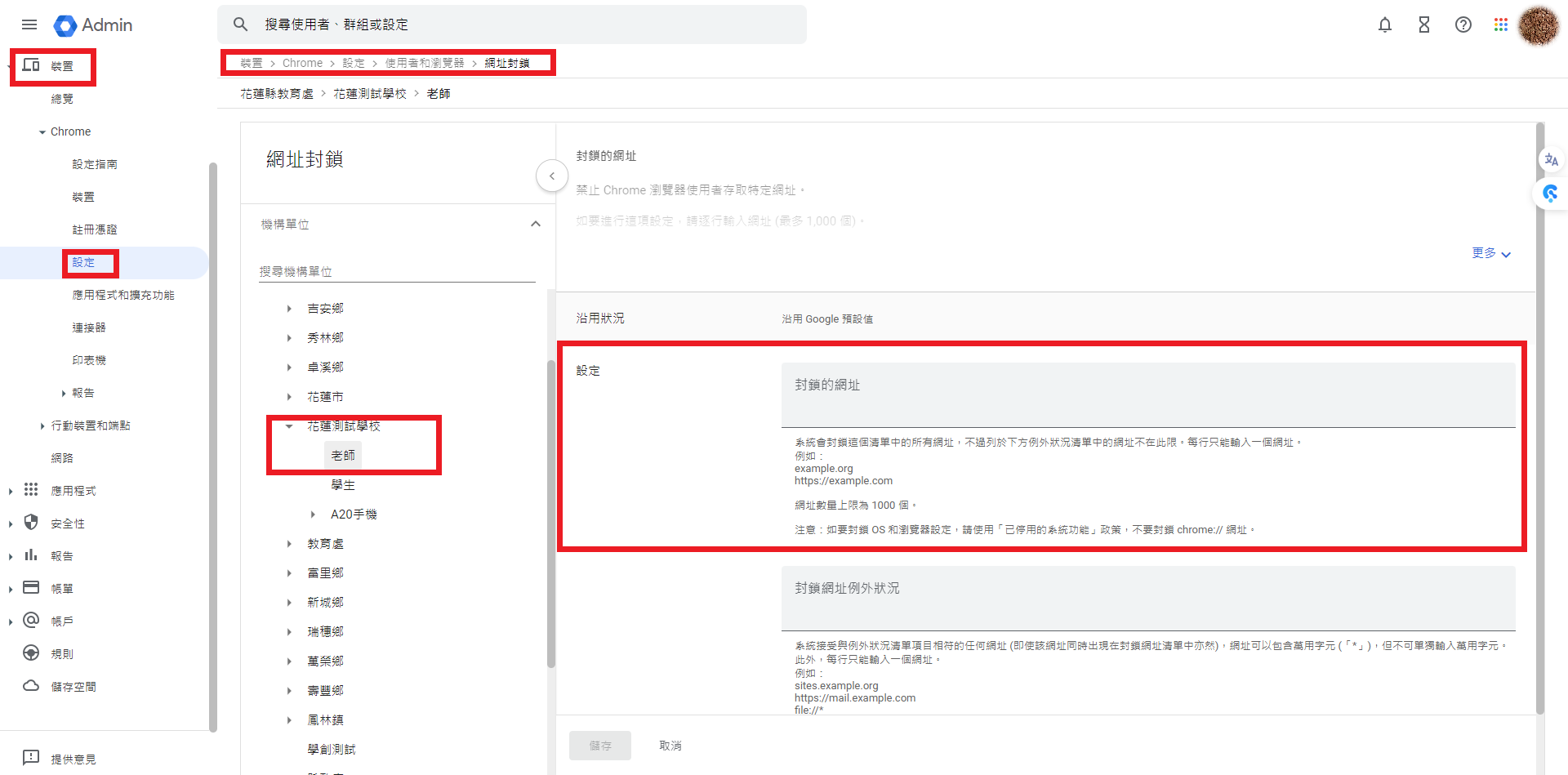Click the 提供意見 feedback icon
This screenshot has height=775, width=1568.
tap(31, 758)
